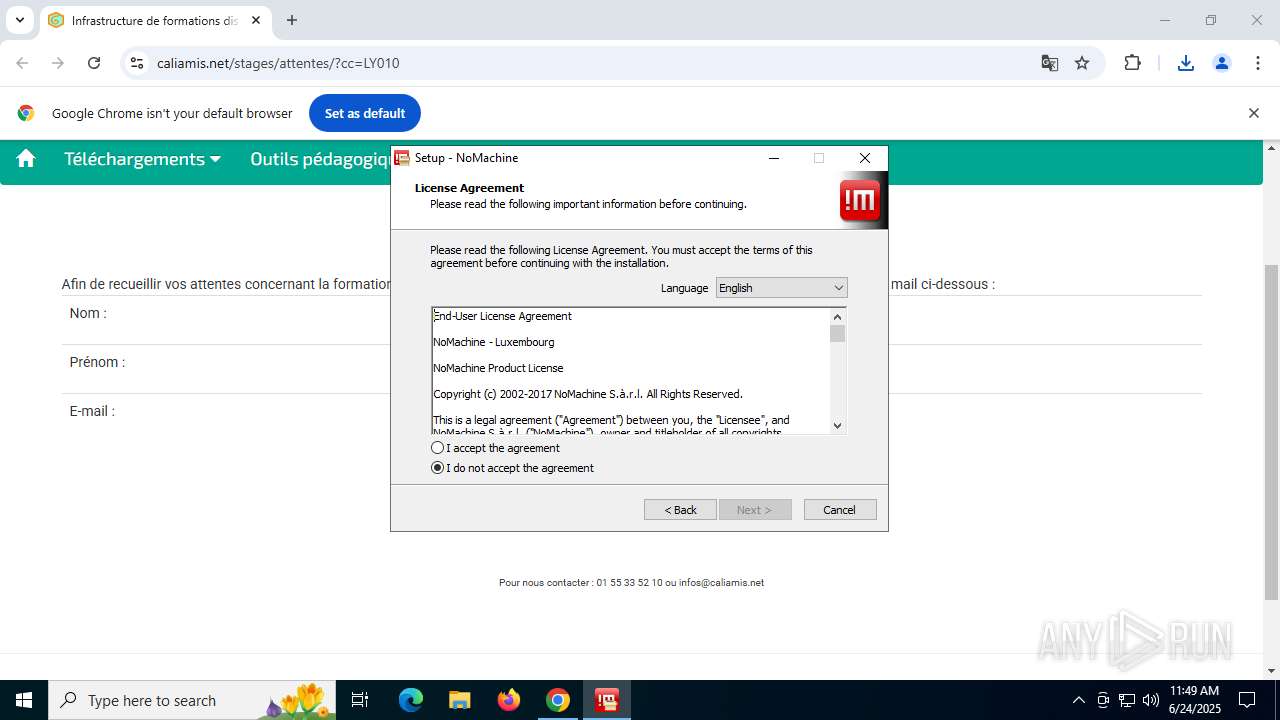Click the taskbar clock showing 11:49 AM
This screenshot has width=1280, height=720.
click(1194, 700)
